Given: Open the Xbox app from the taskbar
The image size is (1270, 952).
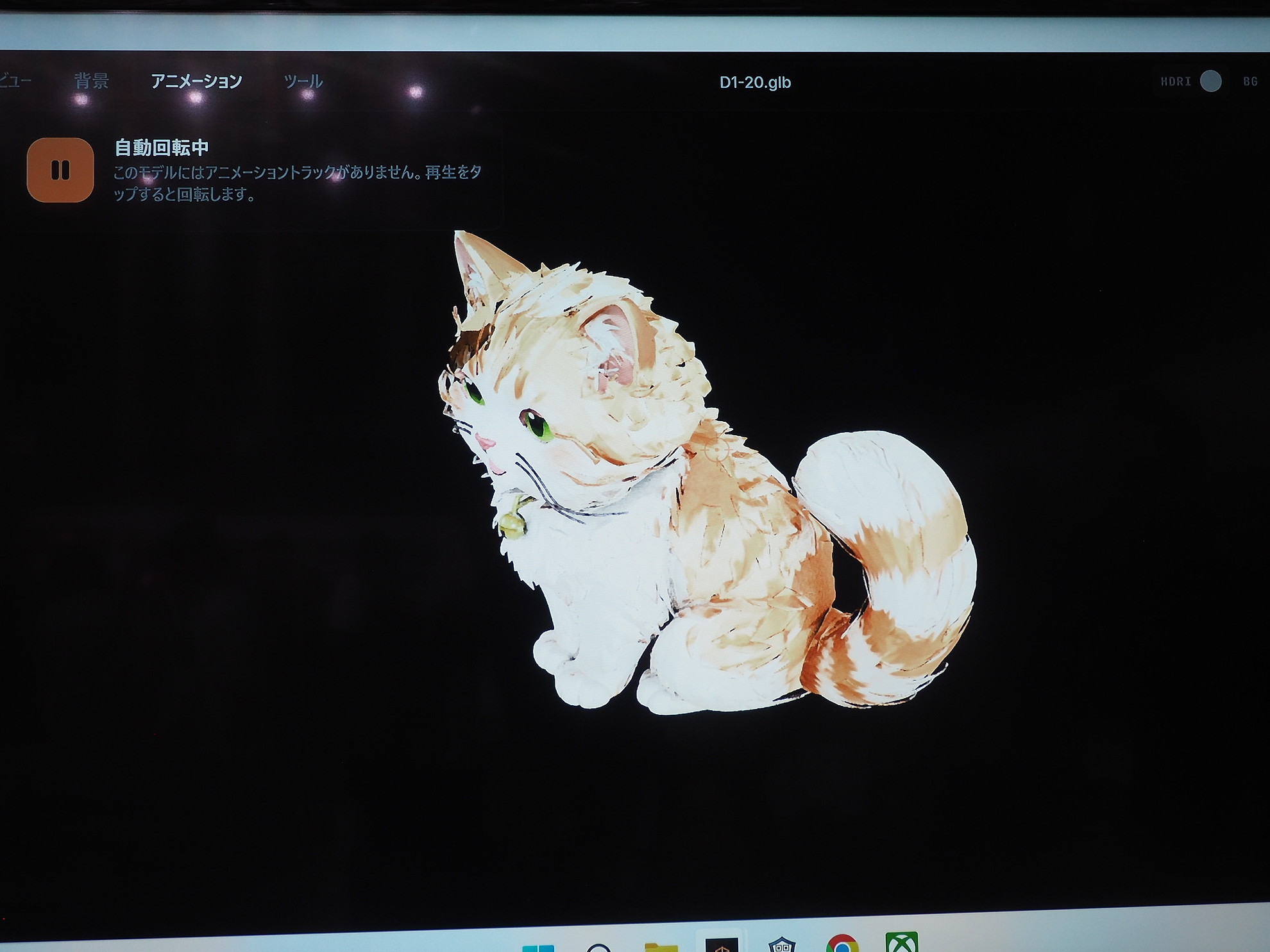Looking at the screenshot, I should point(902,942).
